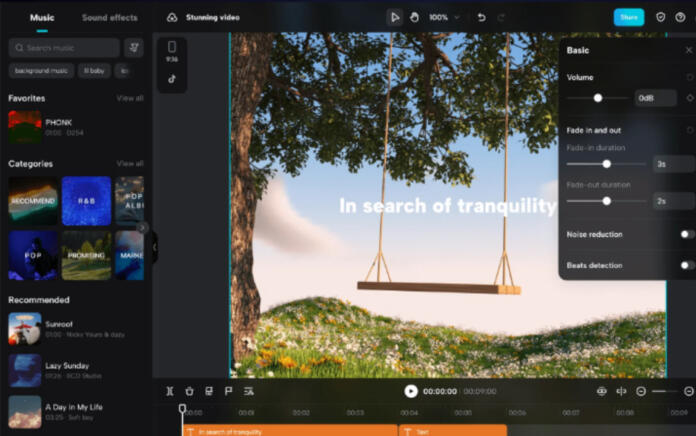Viewport: 696px width, 436px height.
Task: Click the project title 'Stunning video'
Action: click(x=213, y=18)
